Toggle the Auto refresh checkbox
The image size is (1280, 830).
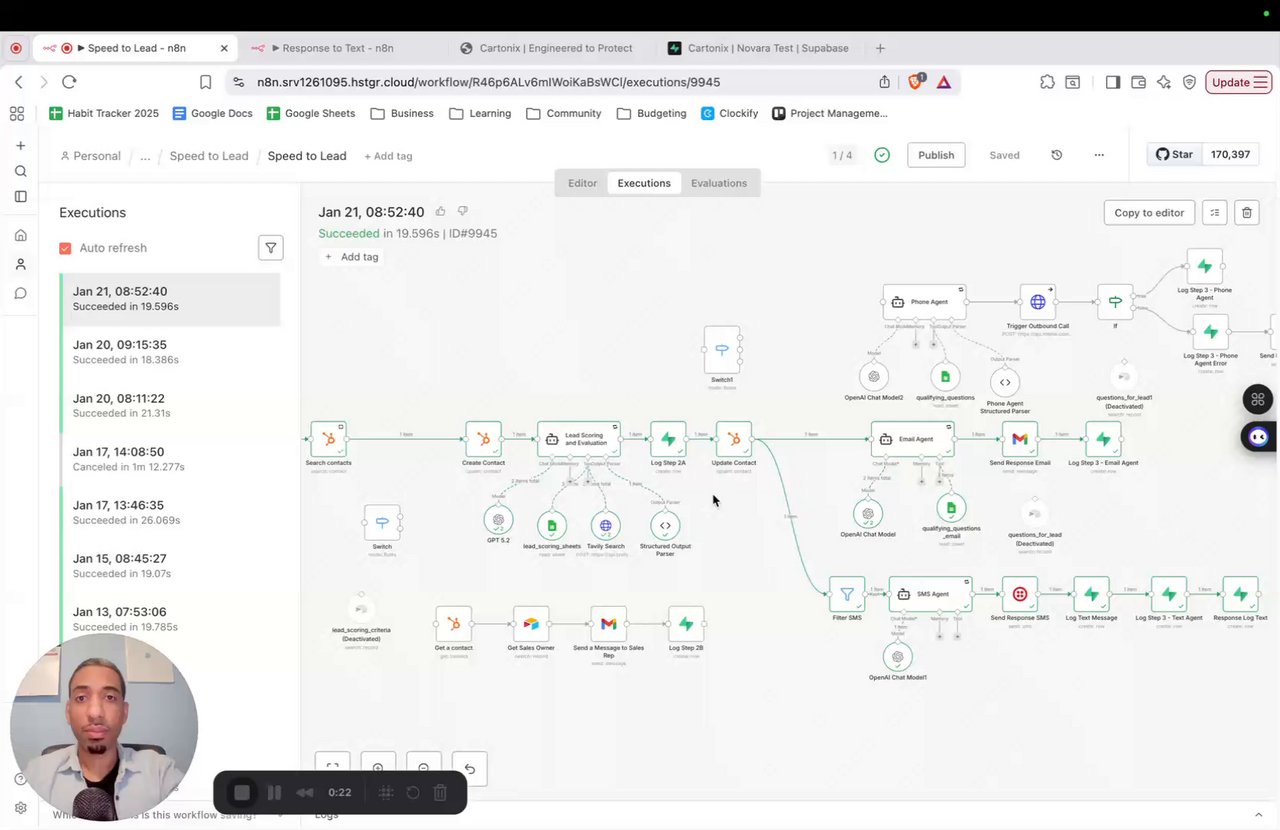(x=65, y=248)
